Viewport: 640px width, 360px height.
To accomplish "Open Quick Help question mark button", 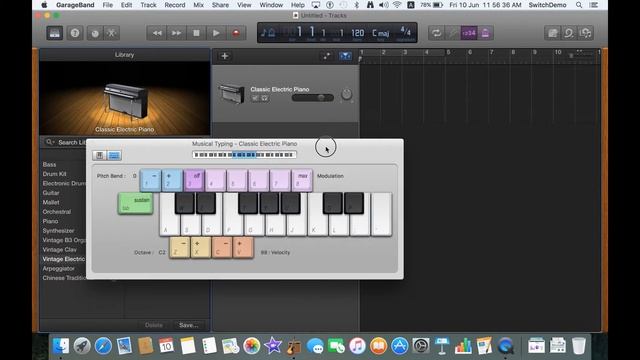I will 75,33.
